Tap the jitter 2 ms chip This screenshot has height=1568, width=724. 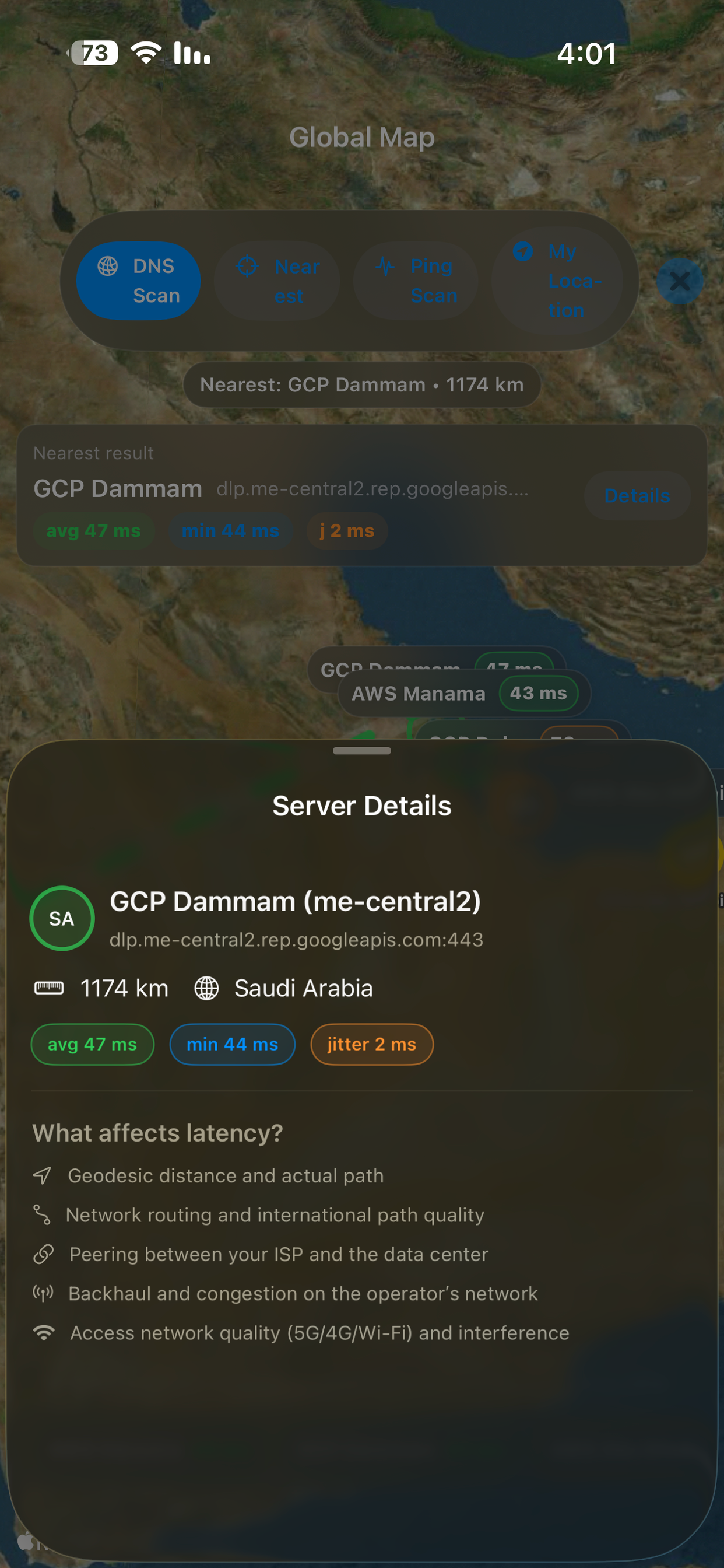(372, 1045)
